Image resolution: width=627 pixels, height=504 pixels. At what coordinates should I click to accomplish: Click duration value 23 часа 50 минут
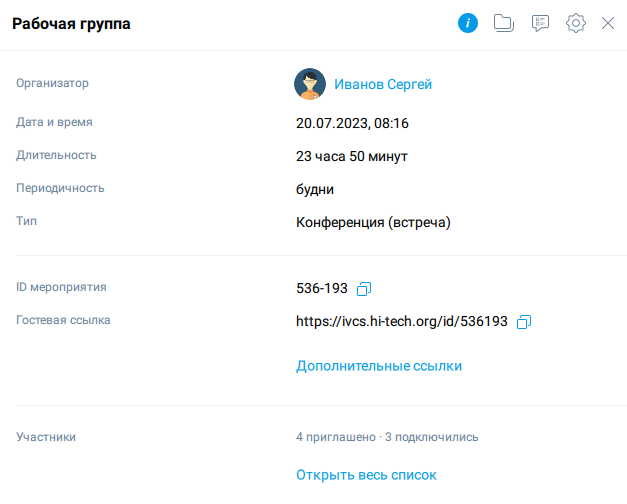[x=352, y=157]
